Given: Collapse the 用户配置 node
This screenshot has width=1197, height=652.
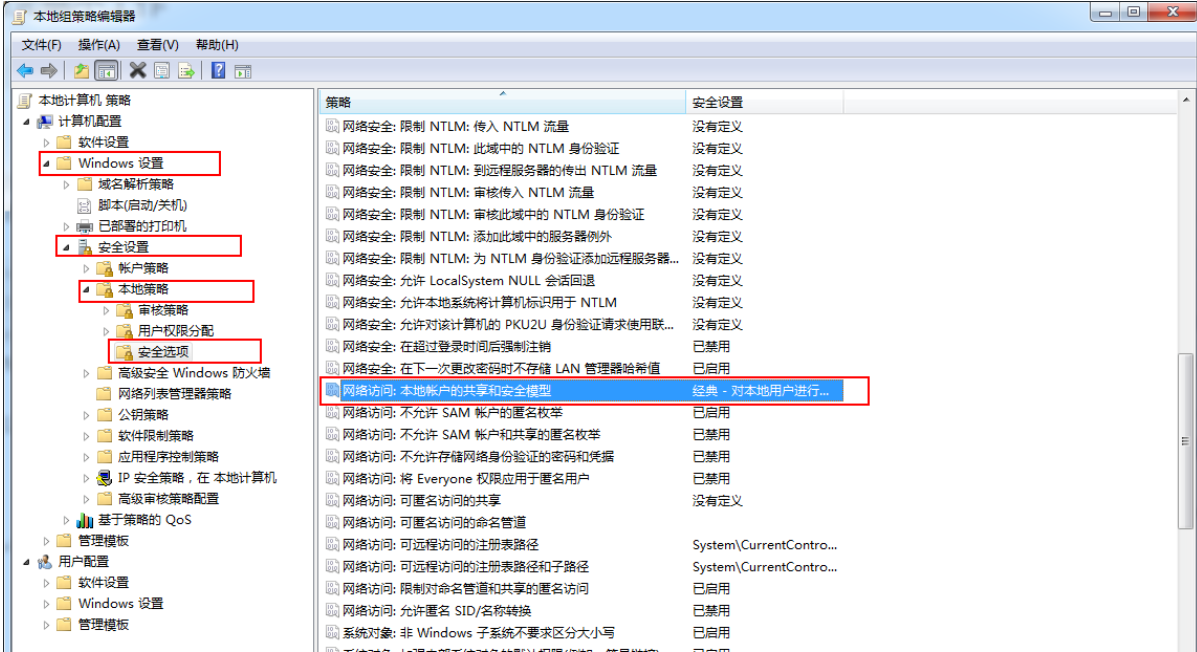Looking at the screenshot, I should click(x=26, y=562).
